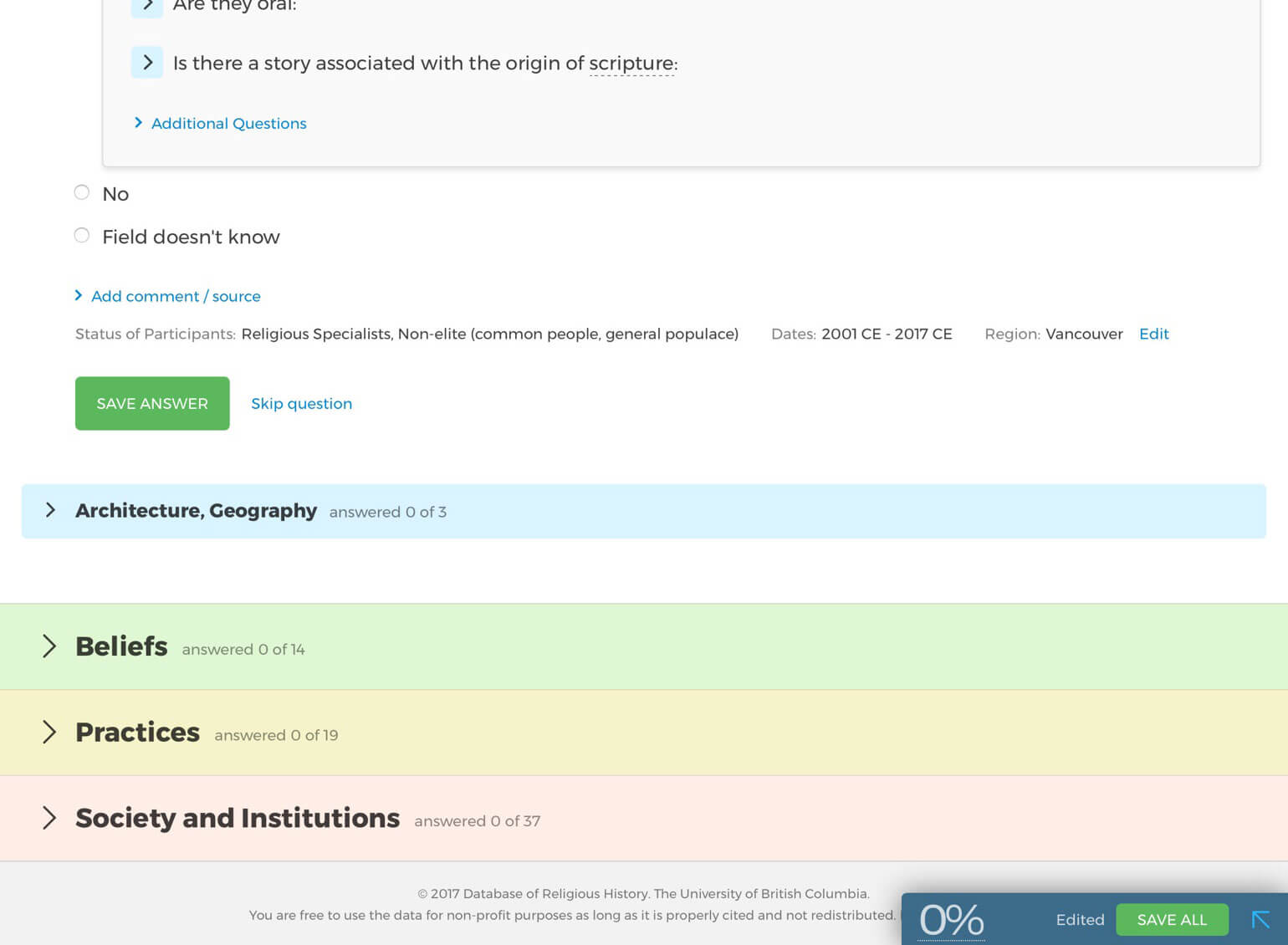Click chevron icon beside Practices
Image resolution: width=1288 pixels, height=945 pixels.
point(49,733)
